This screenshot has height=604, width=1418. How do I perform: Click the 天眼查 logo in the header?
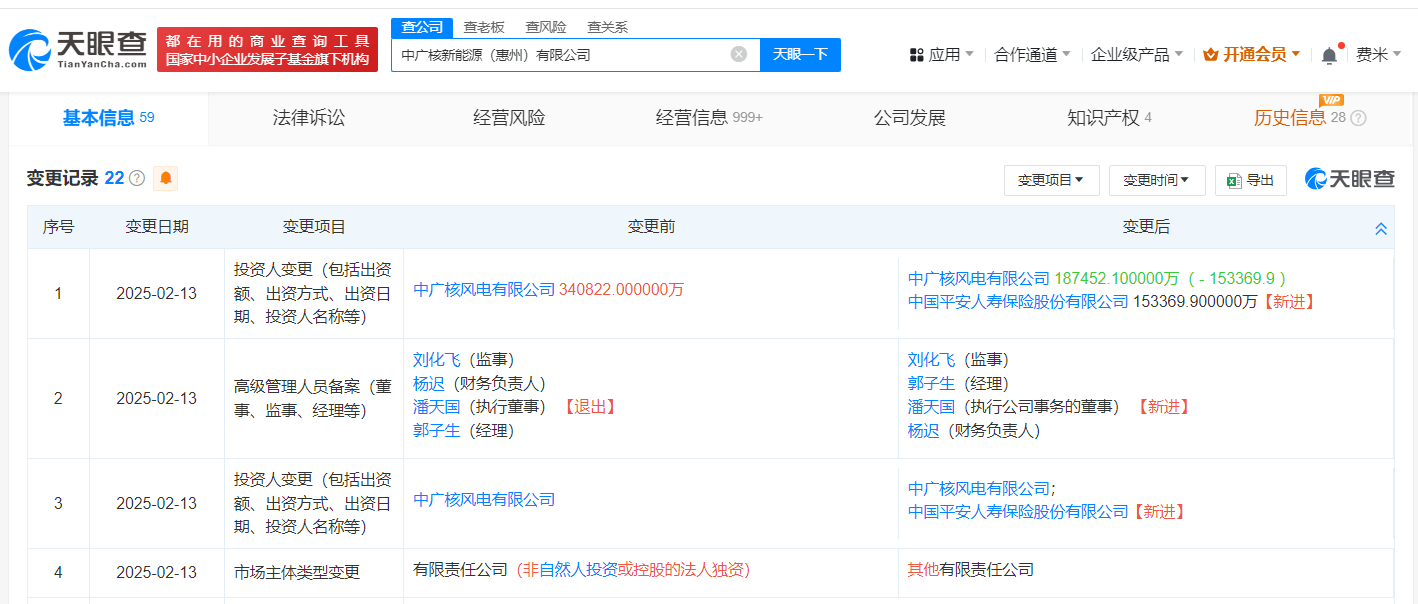(78, 49)
